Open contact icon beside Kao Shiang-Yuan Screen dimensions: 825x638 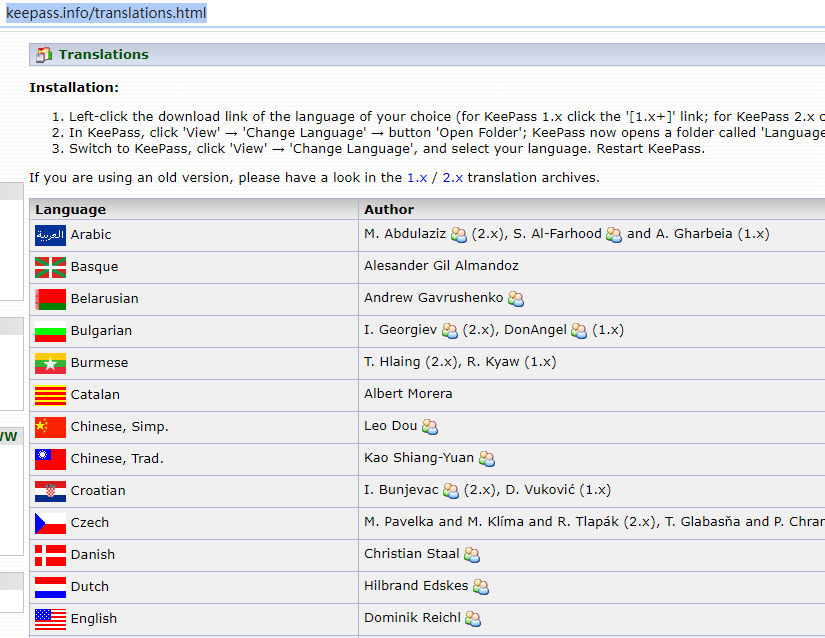pos(487,459)
